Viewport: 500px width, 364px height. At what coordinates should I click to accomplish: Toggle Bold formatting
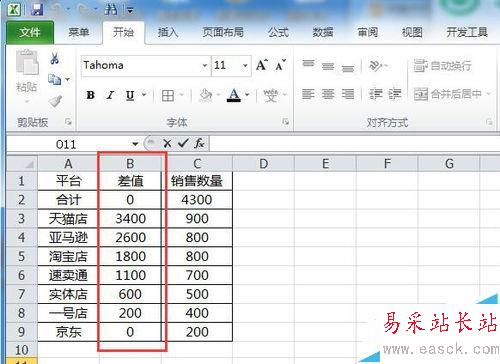click(90, 95)
